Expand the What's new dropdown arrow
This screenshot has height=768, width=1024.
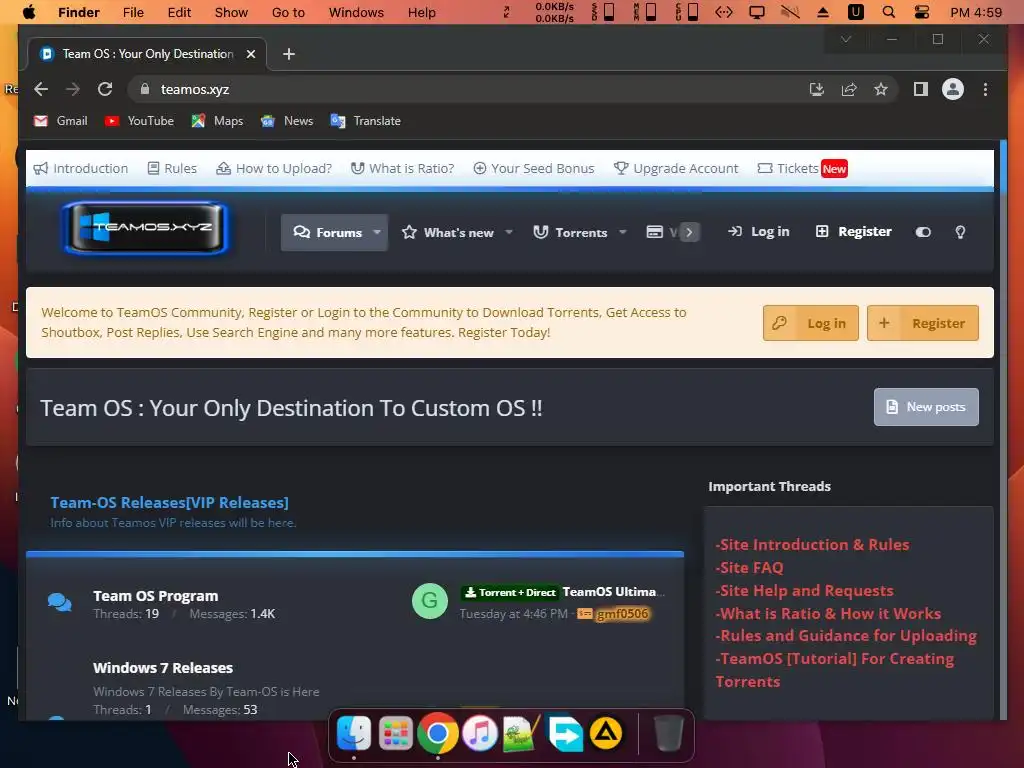click(509, 232)
